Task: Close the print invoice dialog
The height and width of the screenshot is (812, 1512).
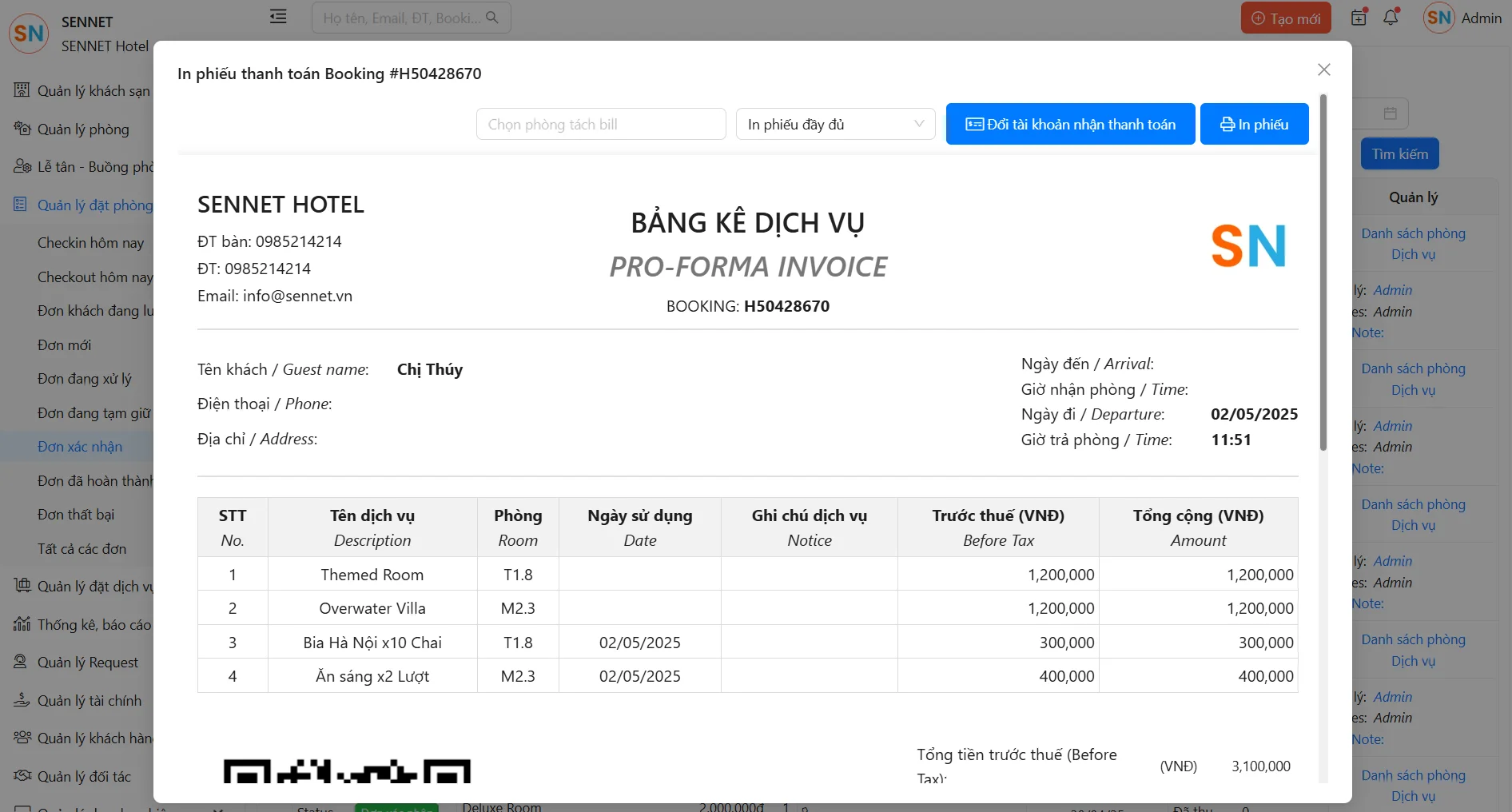Action: pyautogui.click(x=1323, y=70)
